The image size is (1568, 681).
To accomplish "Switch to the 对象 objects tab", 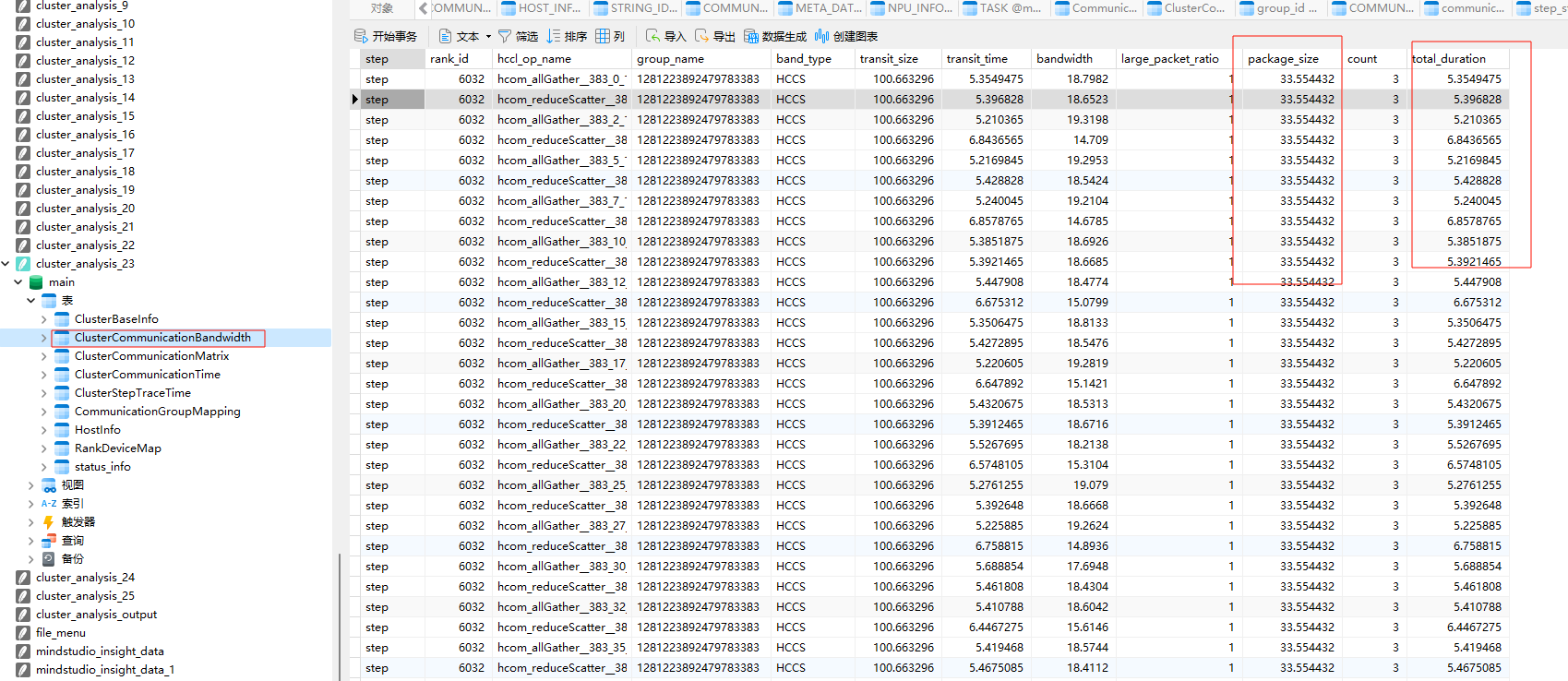I will (382, 8).
